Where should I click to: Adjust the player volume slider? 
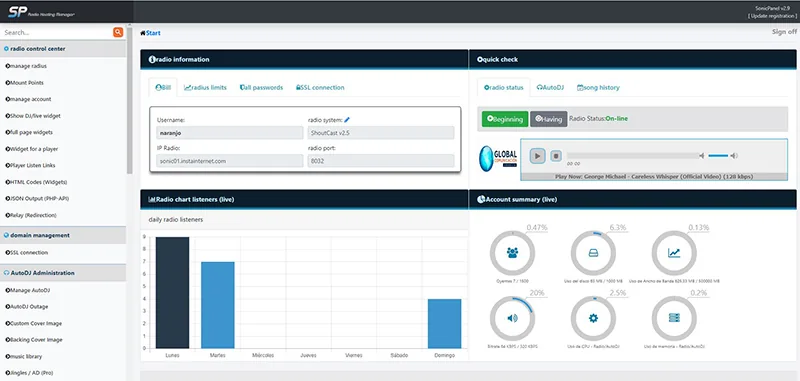tap(718, 156)
